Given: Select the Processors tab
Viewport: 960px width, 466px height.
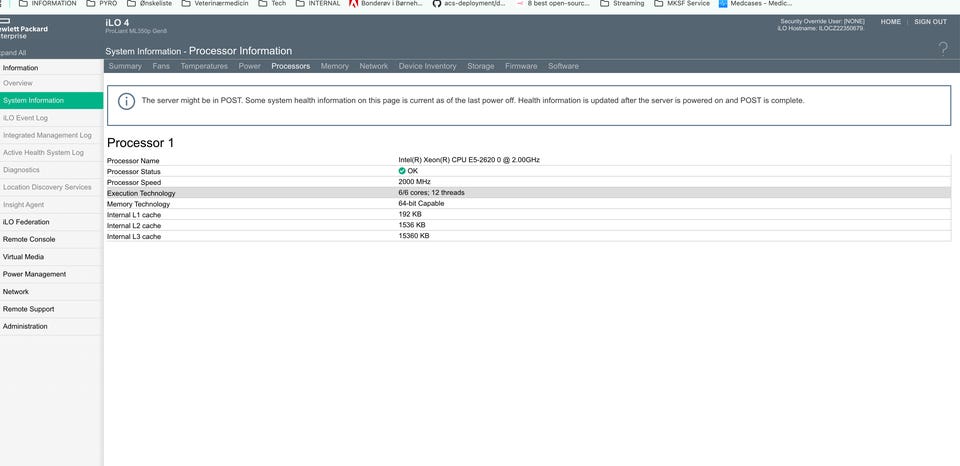Looking at the screenshot, I should tap(291, 66).
